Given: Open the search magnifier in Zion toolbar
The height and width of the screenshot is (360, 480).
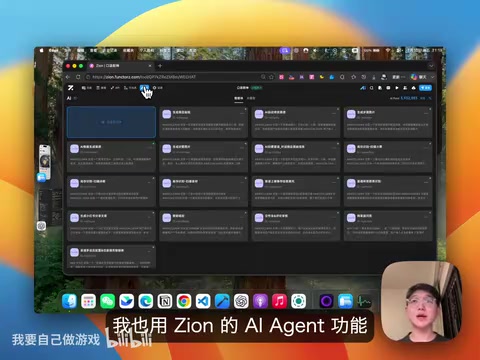Looking at the screenshot, I should coord(371,88).
